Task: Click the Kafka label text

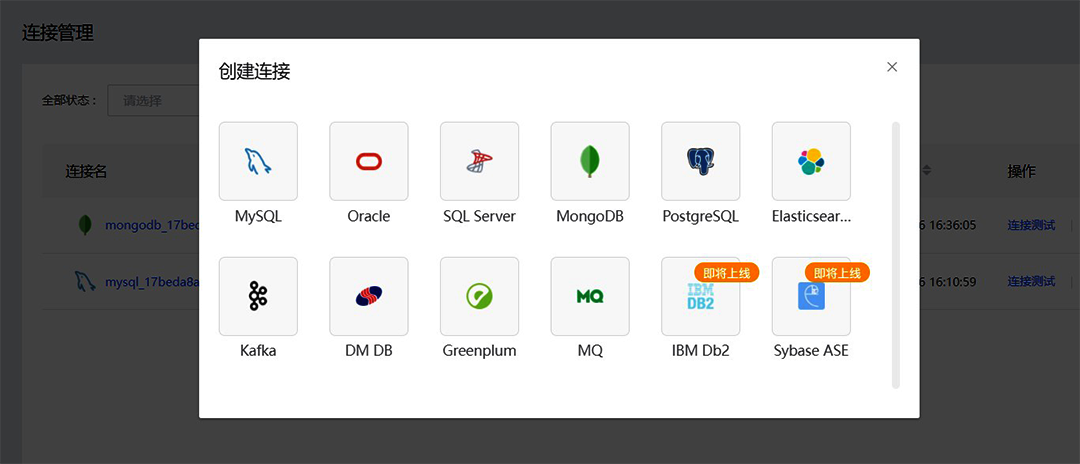Action: tap(258, 350)
